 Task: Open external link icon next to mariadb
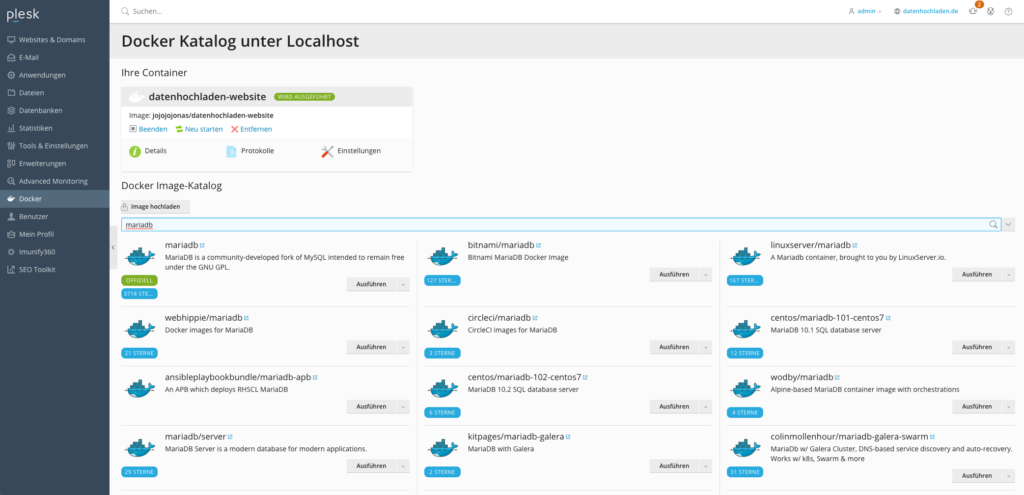point(202,246)
